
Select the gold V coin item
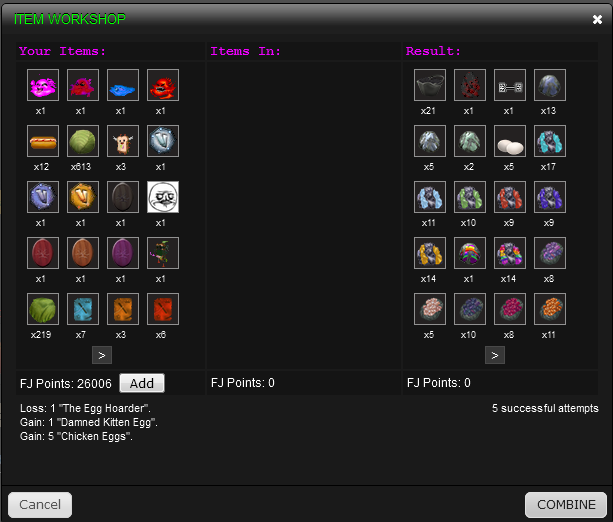coord(83,197)
